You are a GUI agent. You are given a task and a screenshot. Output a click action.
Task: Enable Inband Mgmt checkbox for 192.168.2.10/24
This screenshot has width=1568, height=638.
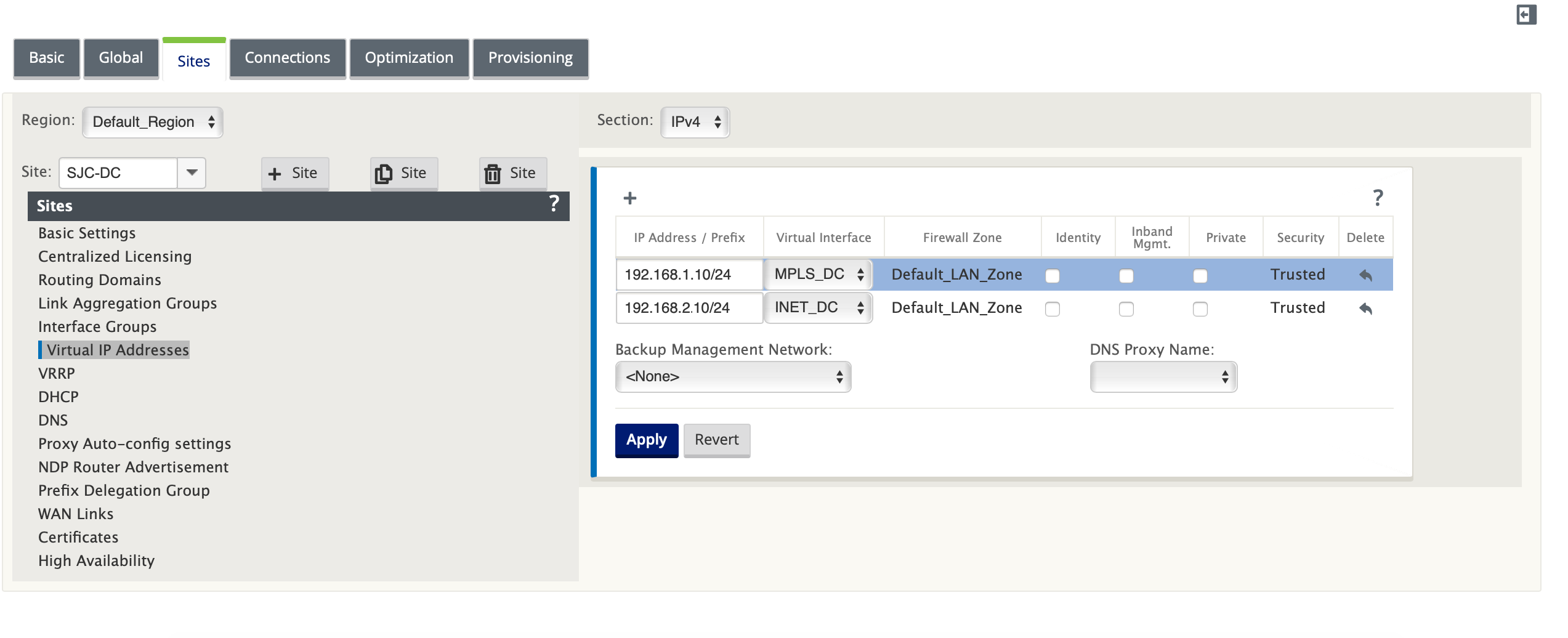click(1126, 309)
